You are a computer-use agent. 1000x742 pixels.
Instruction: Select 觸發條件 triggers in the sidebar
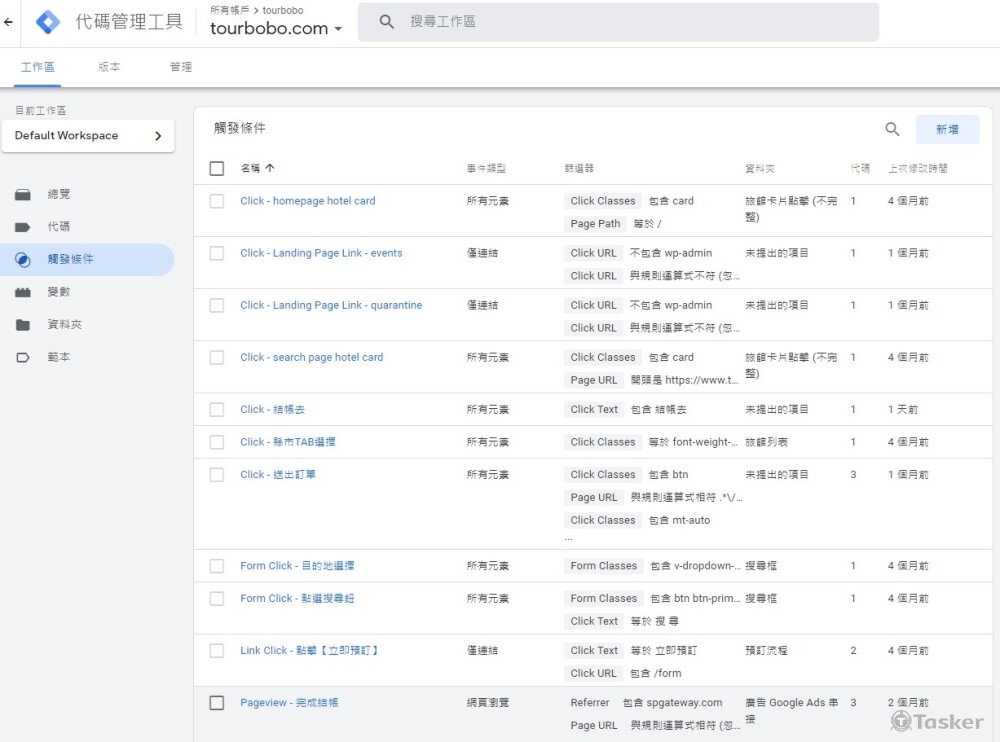[x=87, y=259]
